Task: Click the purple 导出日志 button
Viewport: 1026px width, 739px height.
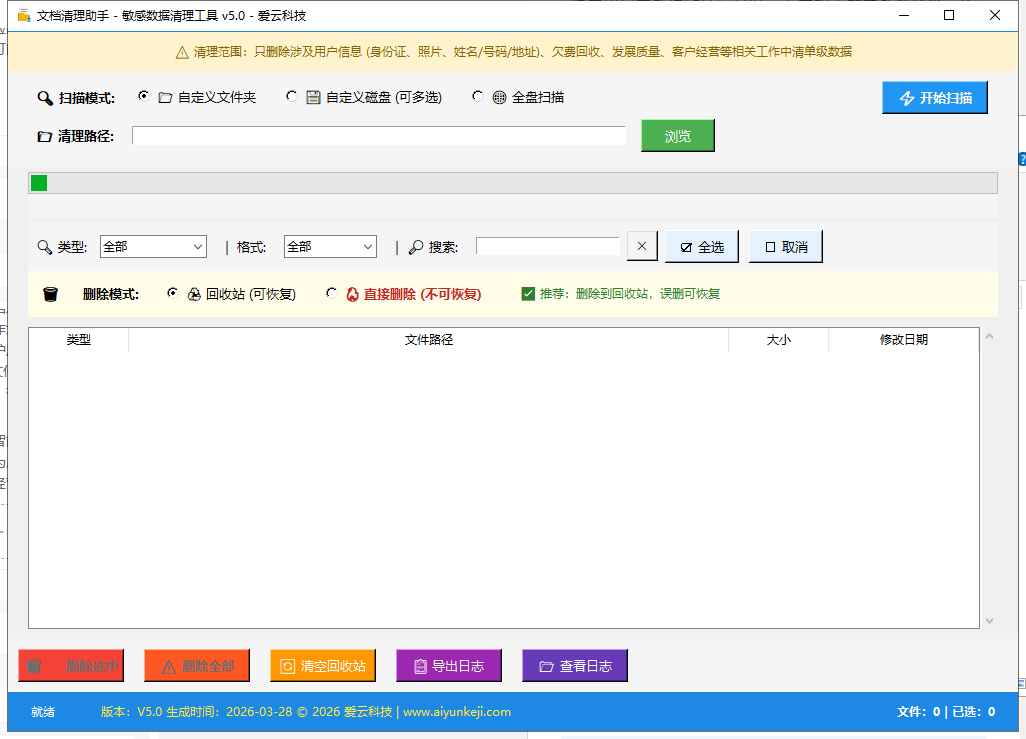Action: (x=449, y=666)
